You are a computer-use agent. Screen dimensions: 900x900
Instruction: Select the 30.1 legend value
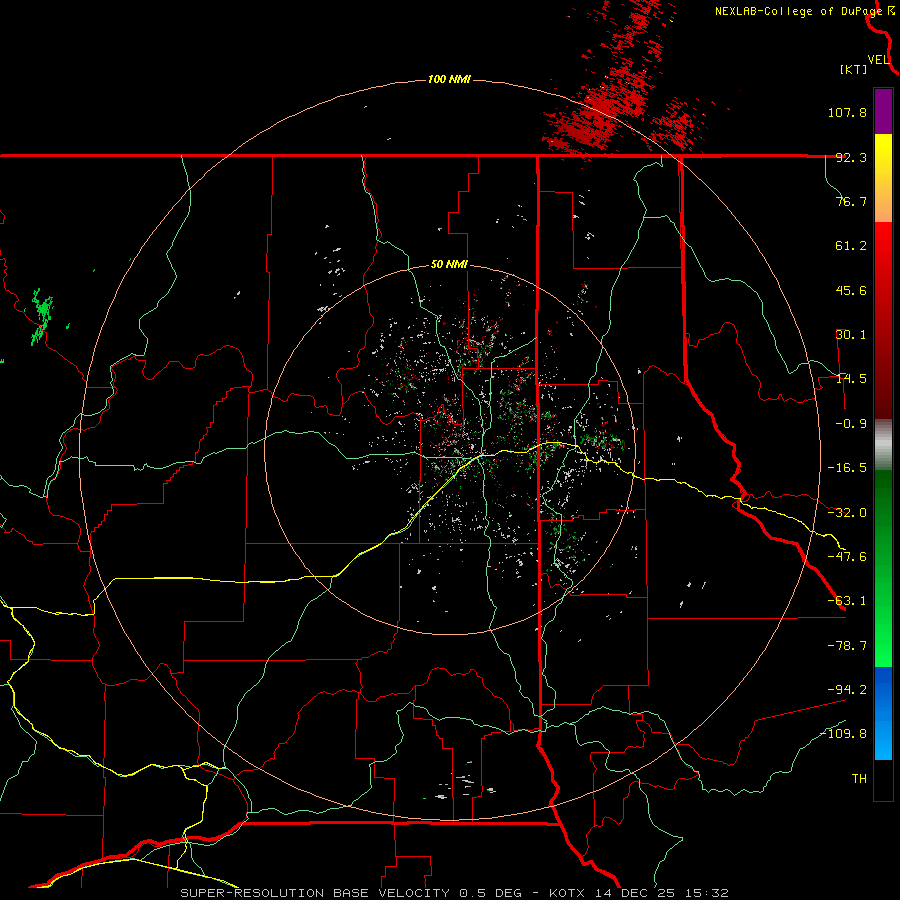pos(851,335)
